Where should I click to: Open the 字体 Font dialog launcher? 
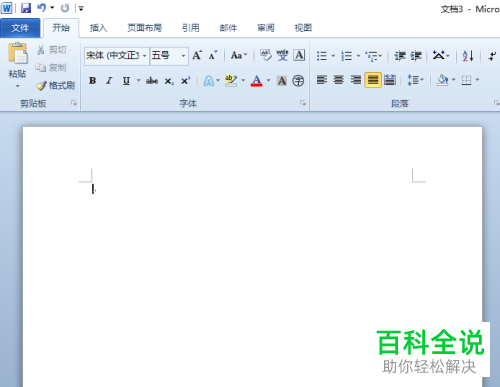303,103
